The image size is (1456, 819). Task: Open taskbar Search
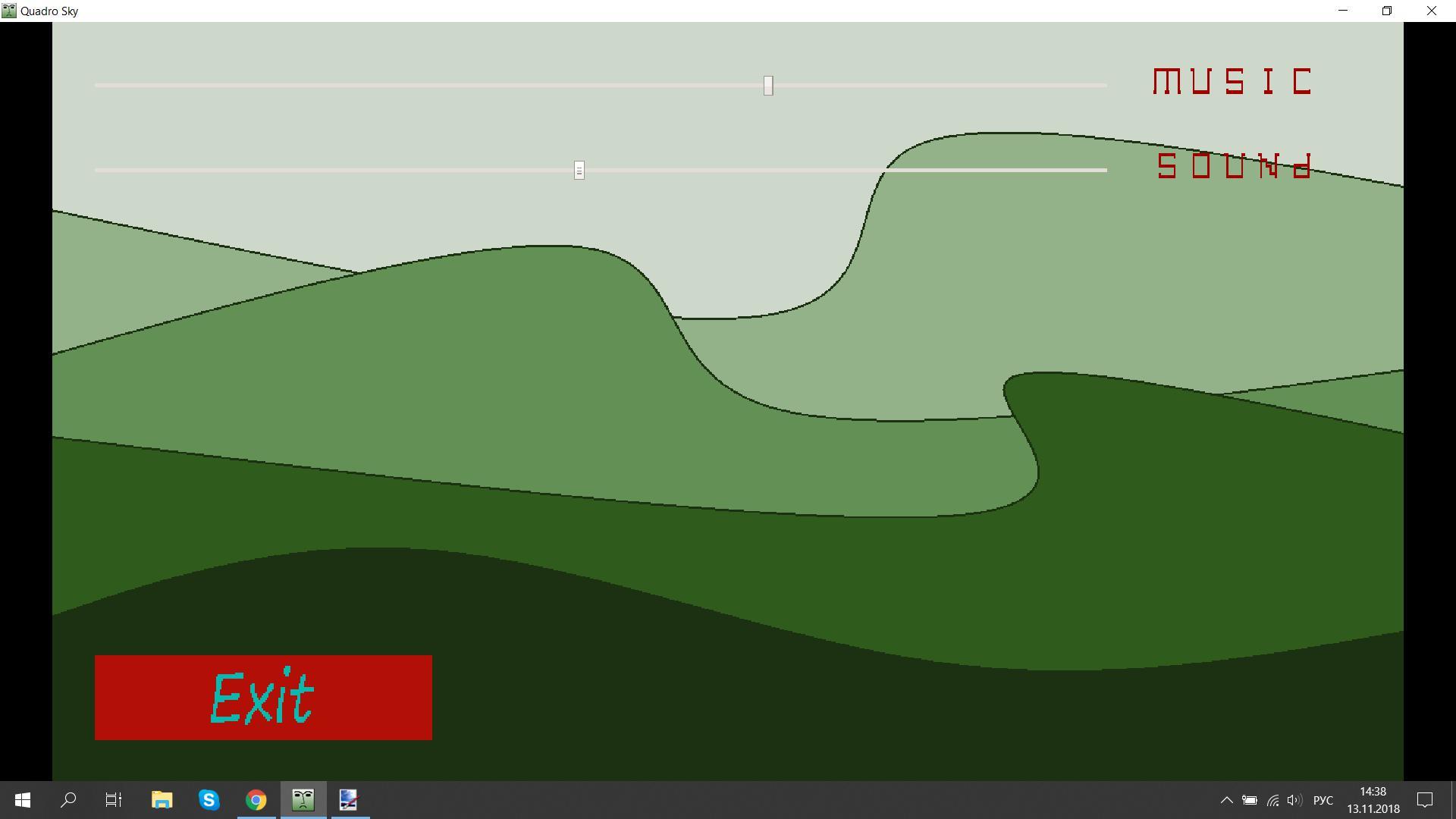pyautogui.click(x=68, y=800)
